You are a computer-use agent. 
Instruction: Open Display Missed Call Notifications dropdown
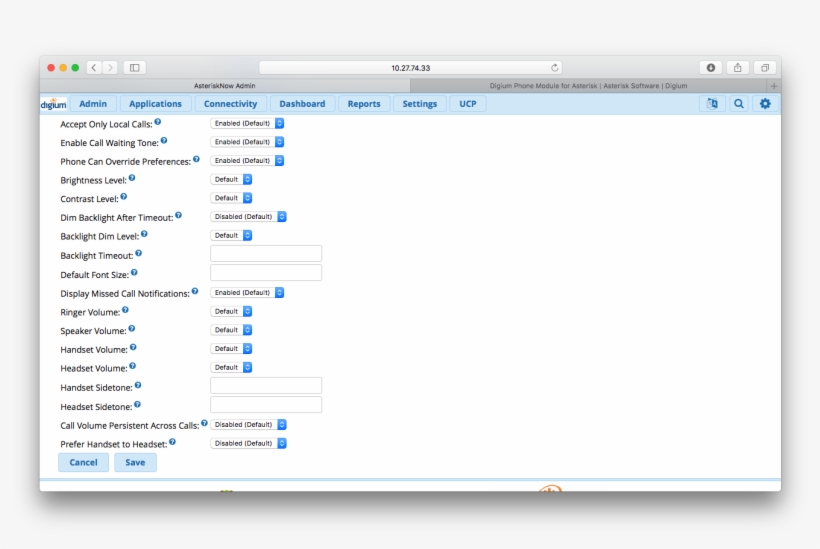pos(247,293)
